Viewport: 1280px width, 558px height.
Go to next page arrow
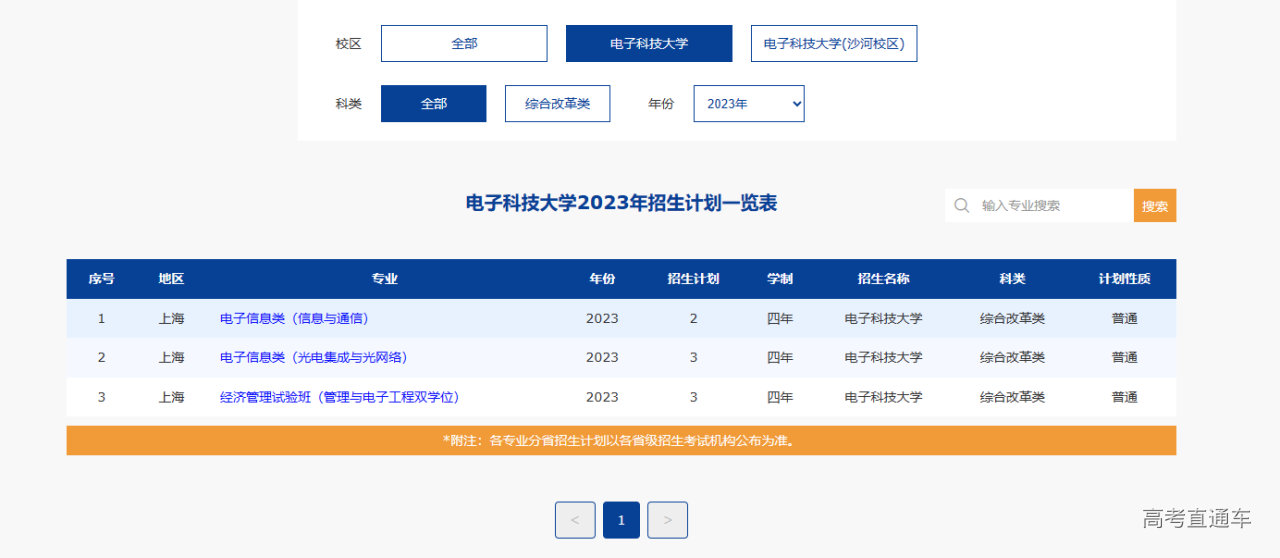[667, 520]
